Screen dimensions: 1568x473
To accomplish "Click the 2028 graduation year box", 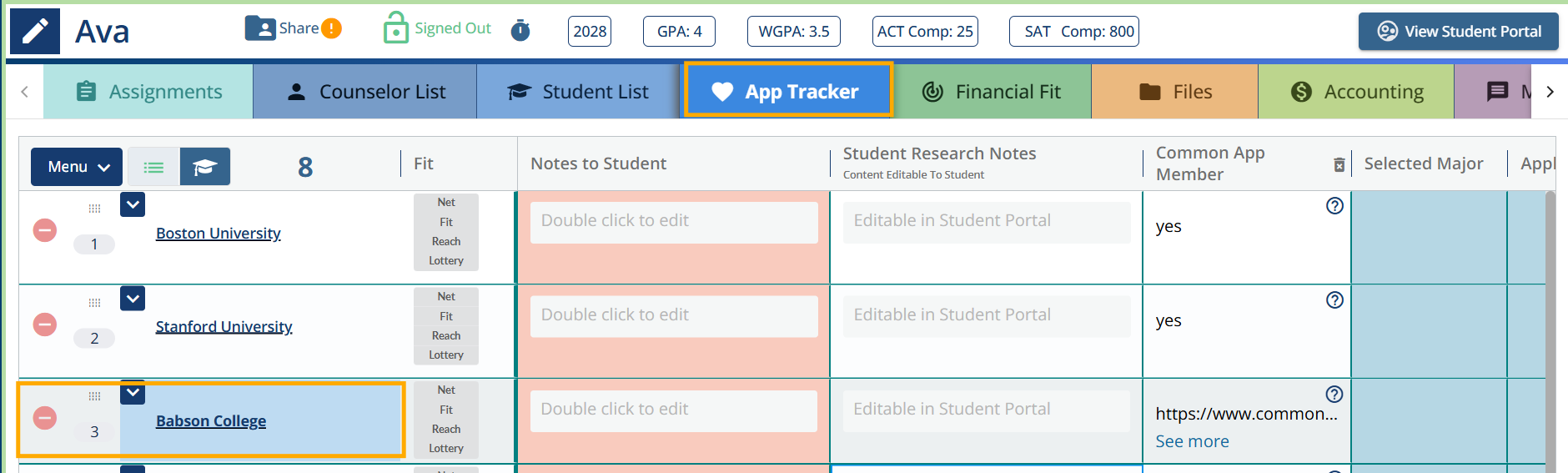I will [590, 32].
